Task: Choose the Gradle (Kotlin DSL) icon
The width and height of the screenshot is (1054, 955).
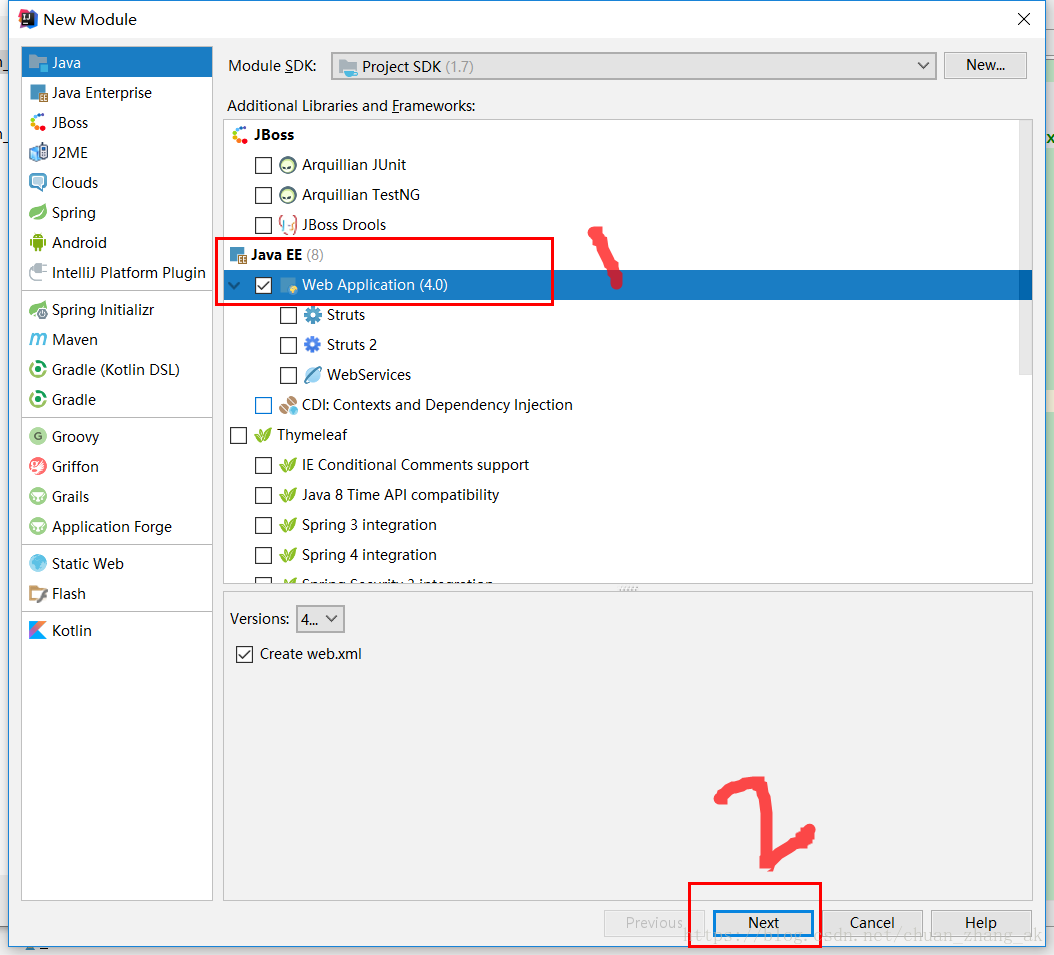Action: 38,370
